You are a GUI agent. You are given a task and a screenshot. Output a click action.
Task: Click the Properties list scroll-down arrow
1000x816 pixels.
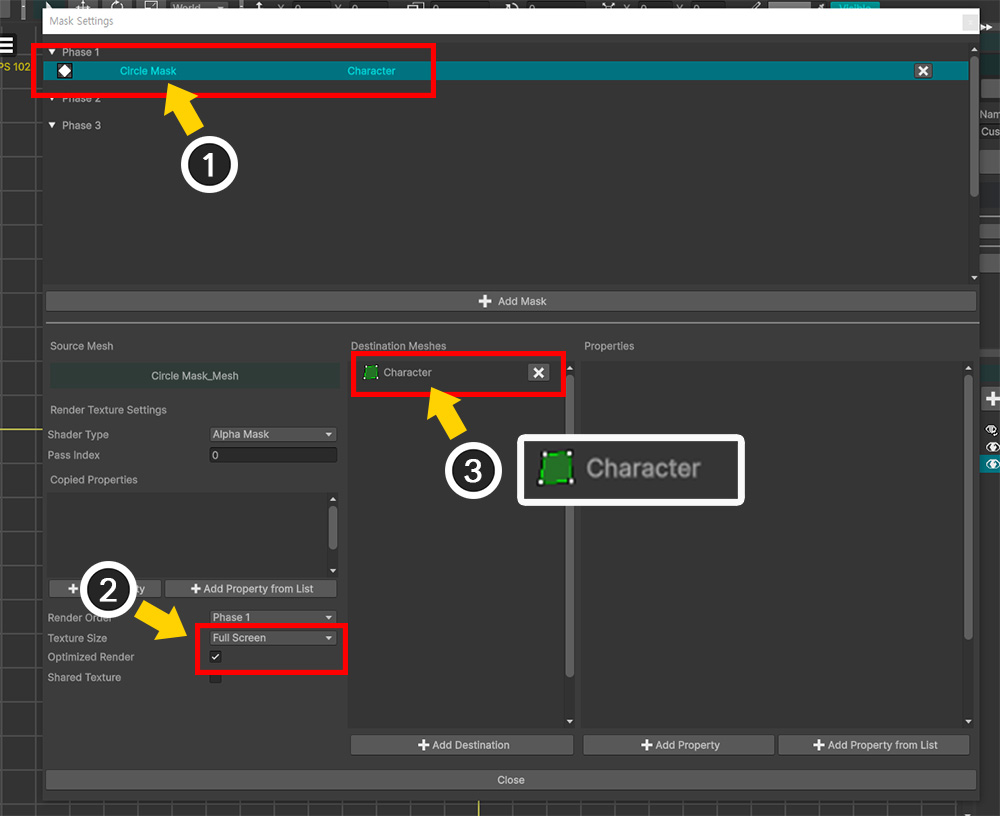(968, 722)
